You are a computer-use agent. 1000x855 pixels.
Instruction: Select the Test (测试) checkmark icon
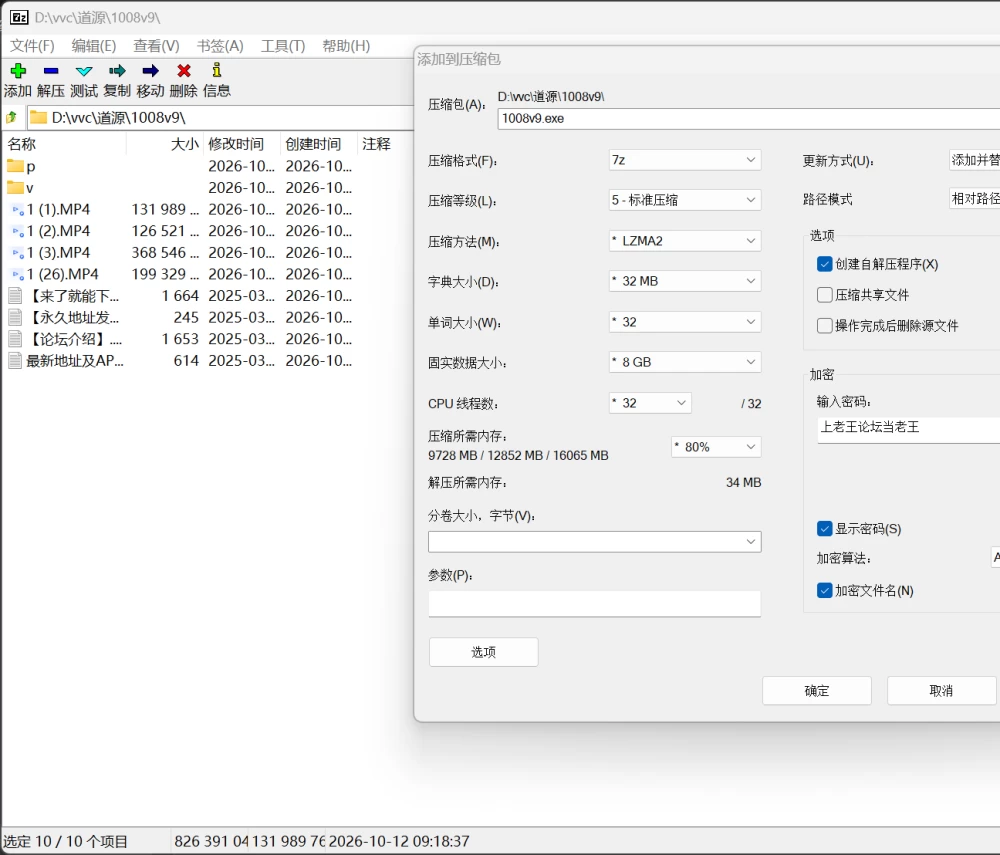tap(84, 70)
